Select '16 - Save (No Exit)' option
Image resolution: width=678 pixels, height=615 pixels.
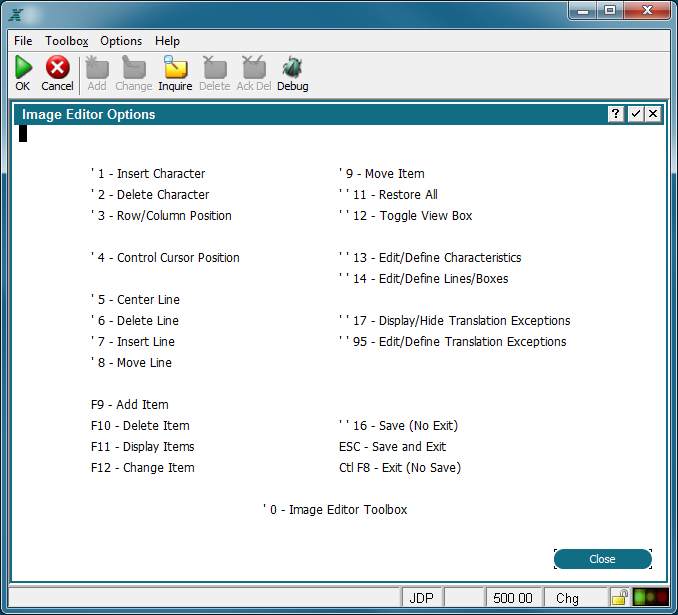(x=398, y=426)
